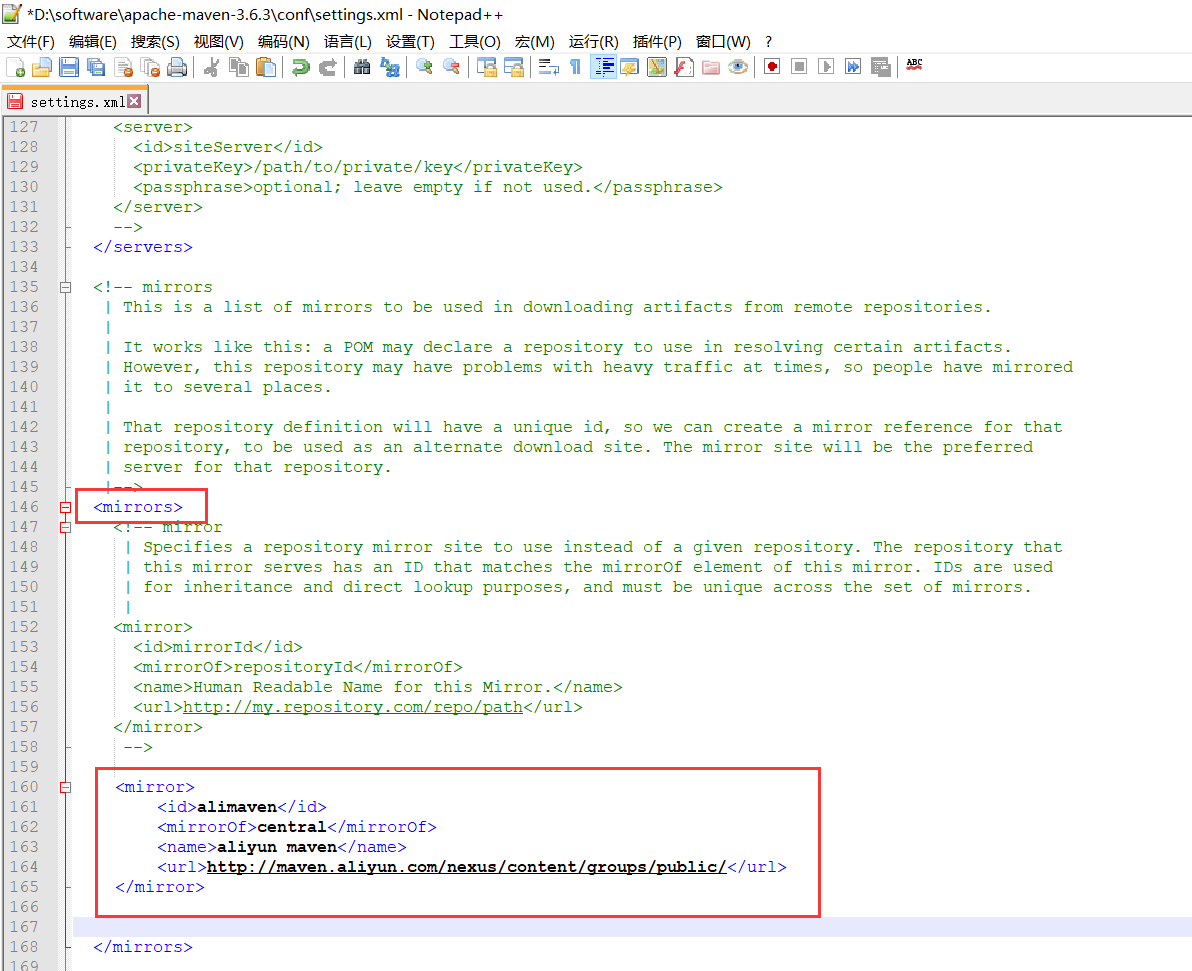This screenshot has width=1192, height=971.
Task: Open Function List toolbar icon
Action: pos(684,68)
